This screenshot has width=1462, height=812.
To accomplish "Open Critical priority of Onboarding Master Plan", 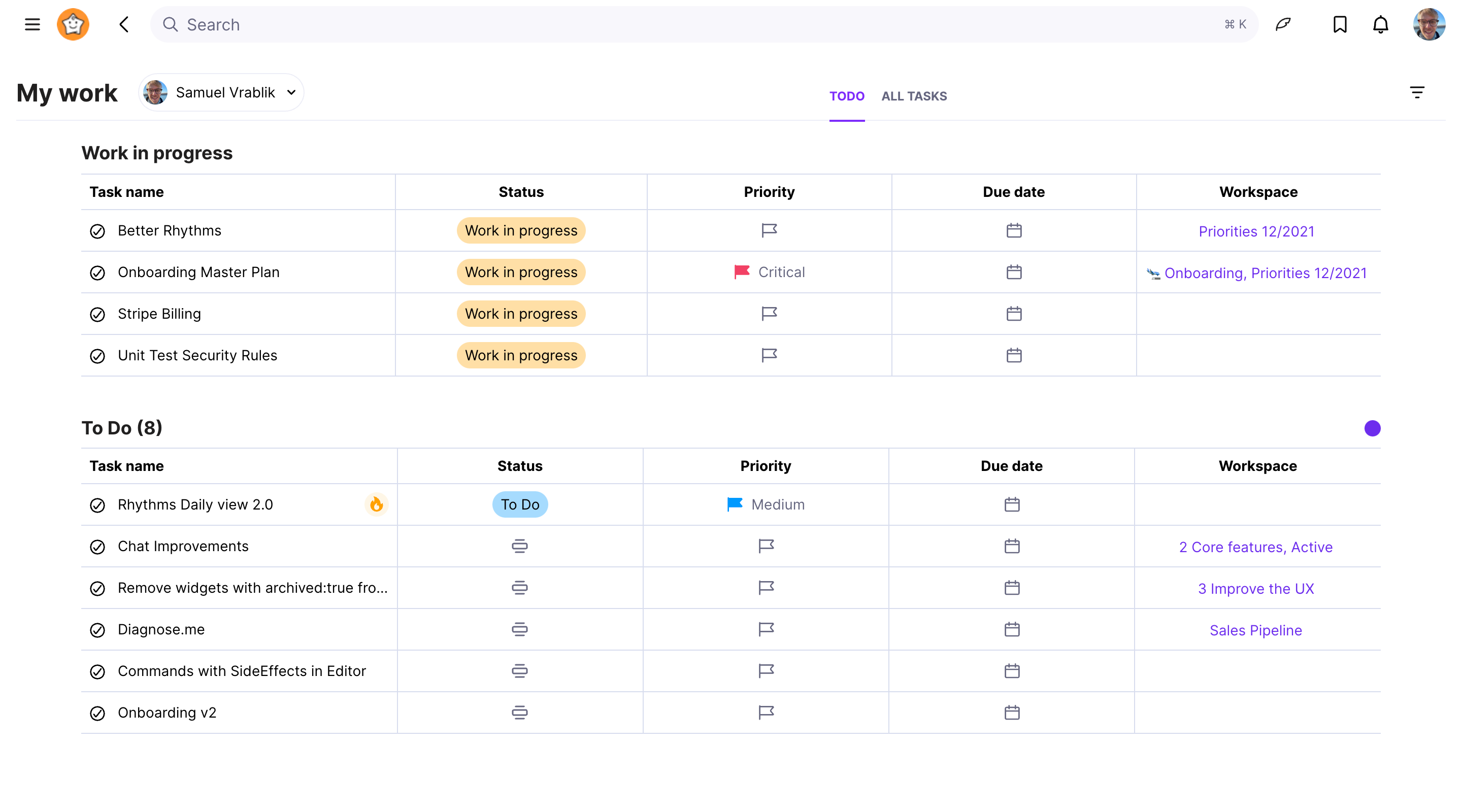I will (769, 273).
